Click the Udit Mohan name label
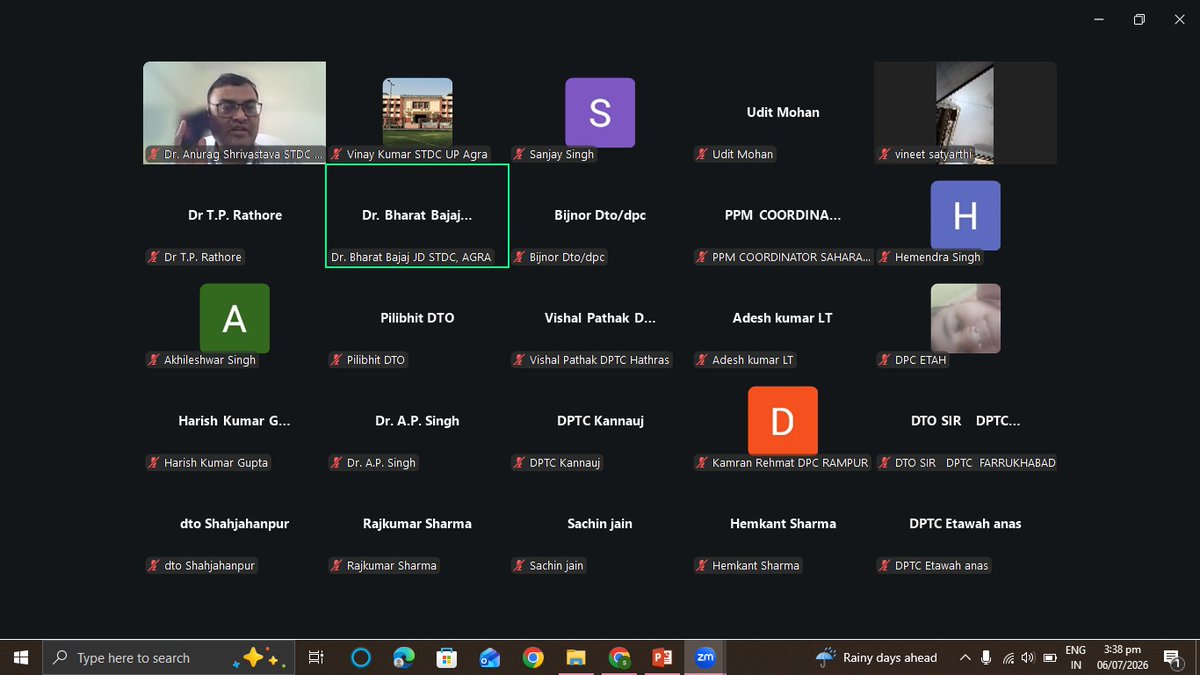Viewport: 1200px width, 675px height. 742,154
